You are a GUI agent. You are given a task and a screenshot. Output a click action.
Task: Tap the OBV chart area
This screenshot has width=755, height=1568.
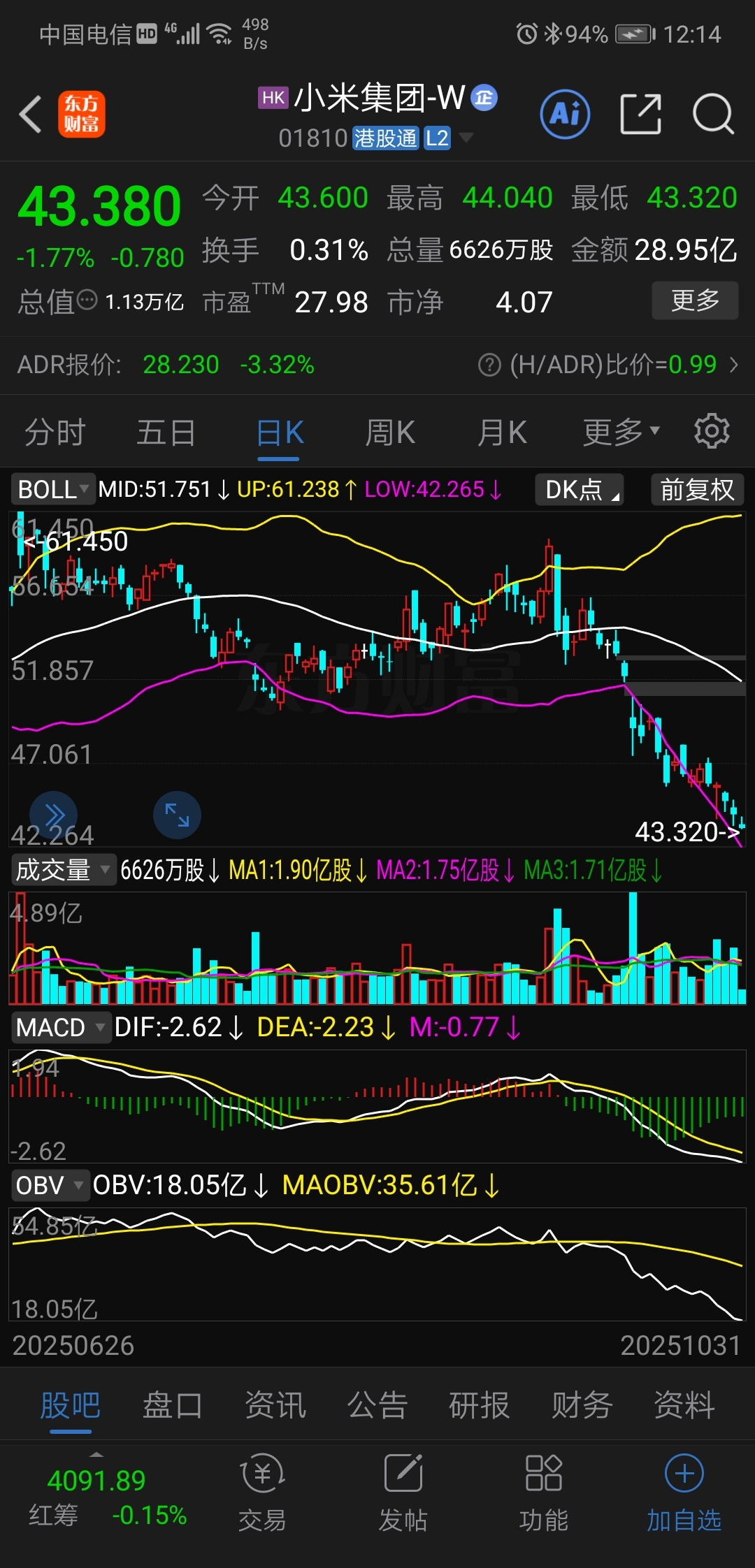click(x=377, y=1265)
